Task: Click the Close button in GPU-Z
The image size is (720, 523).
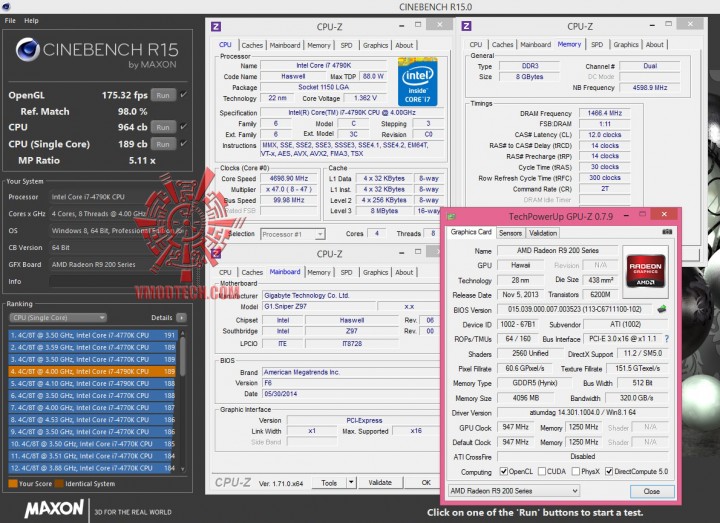Action: (652, 491)
